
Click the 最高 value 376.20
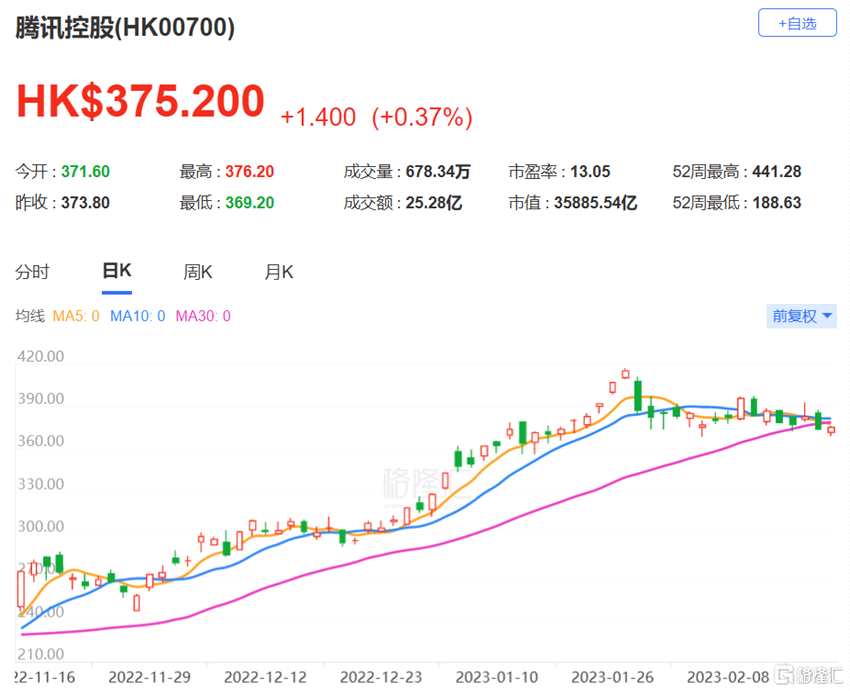[x=249, y=172]
